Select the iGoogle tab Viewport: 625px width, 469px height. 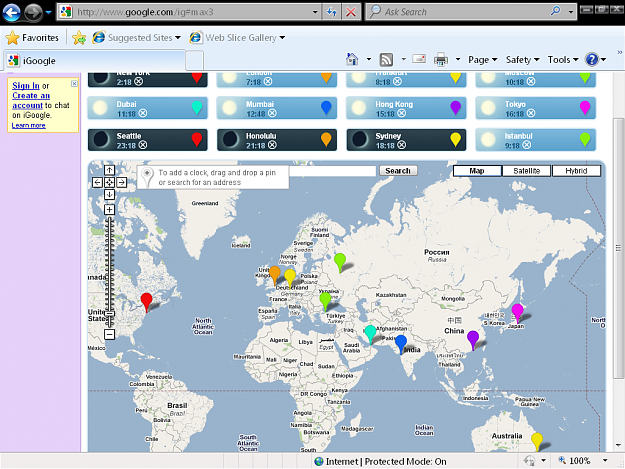click(94, 61)
